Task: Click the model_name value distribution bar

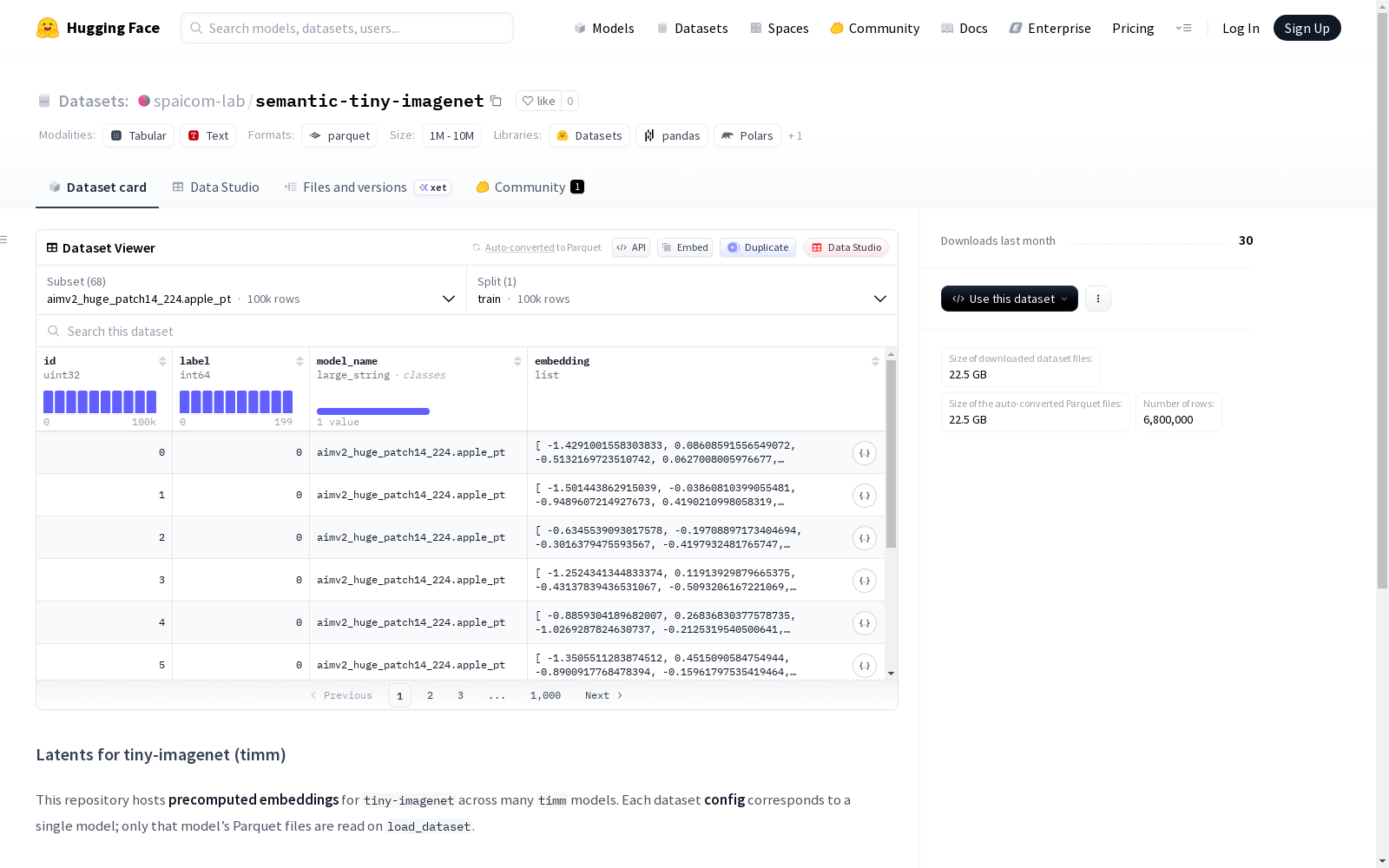Action: [x=373, y=411]
